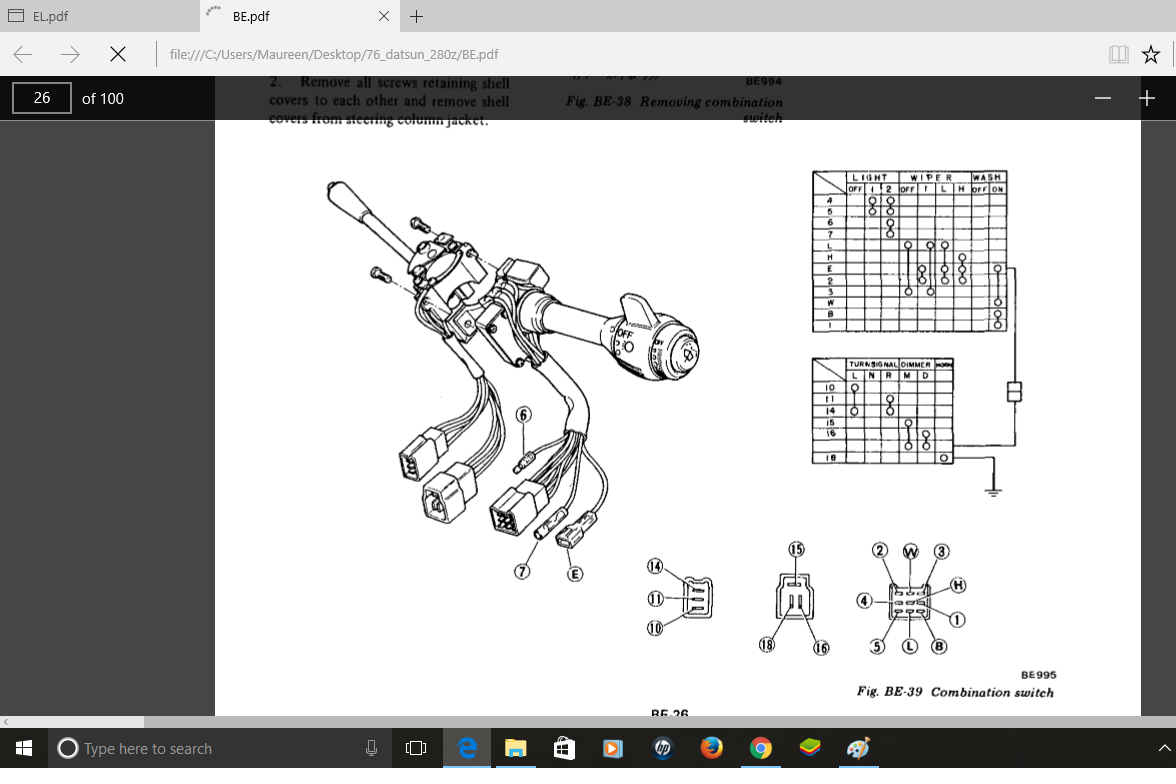Click the Cortana microphone icon
This screenshot has width=1176, height=784.
point(371,748)
